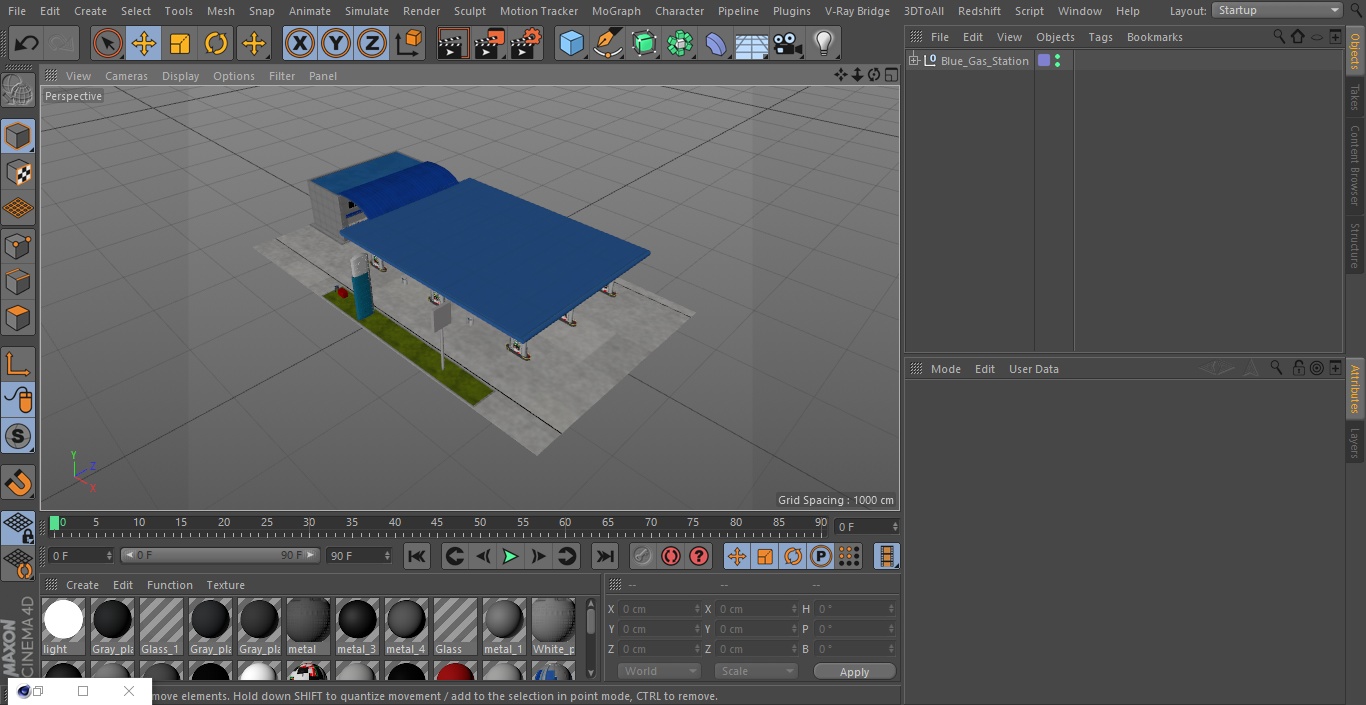Enable the Axis mode tool

18,364
